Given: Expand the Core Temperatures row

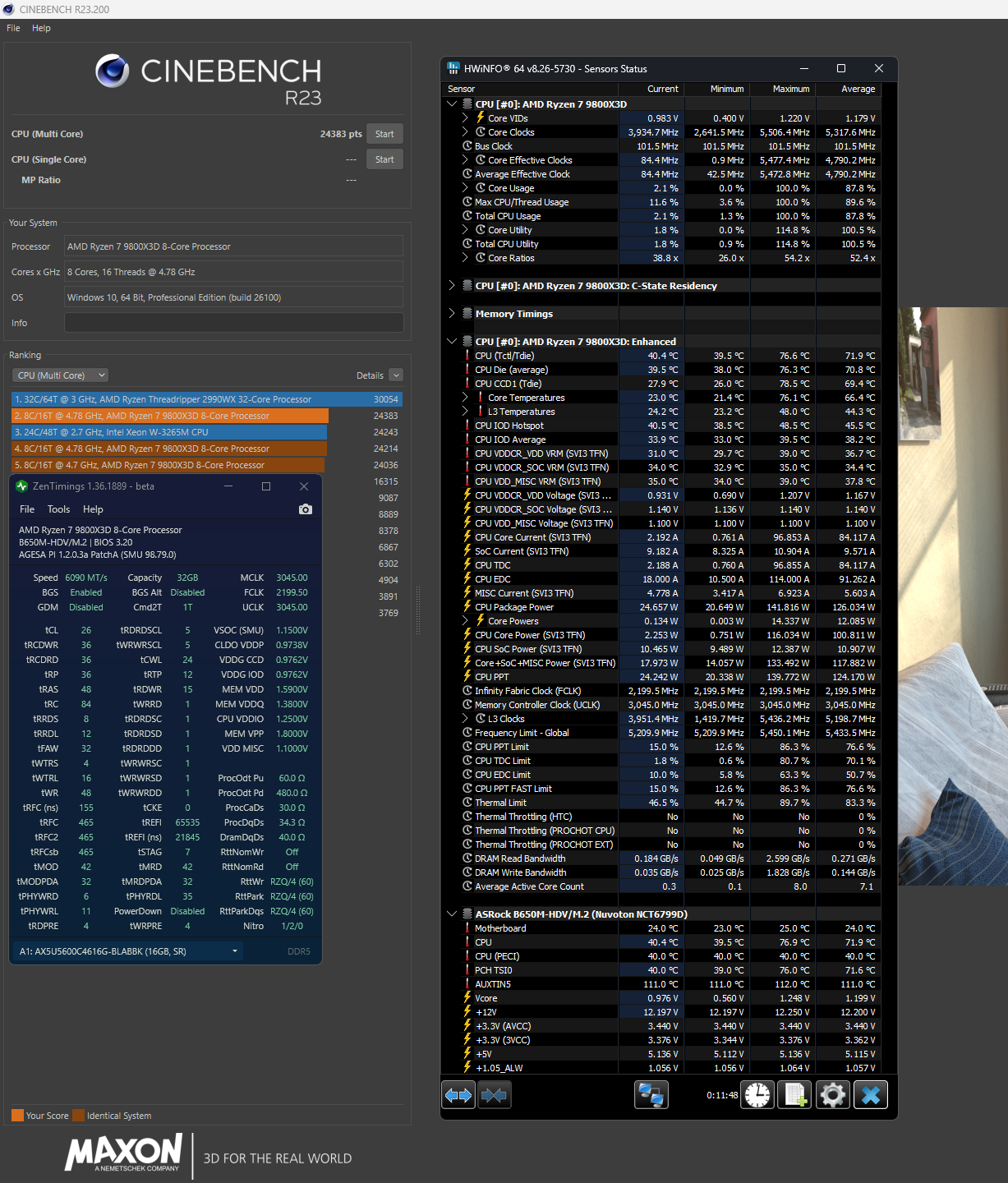Looking at the screenshot, I should [466, 398].
